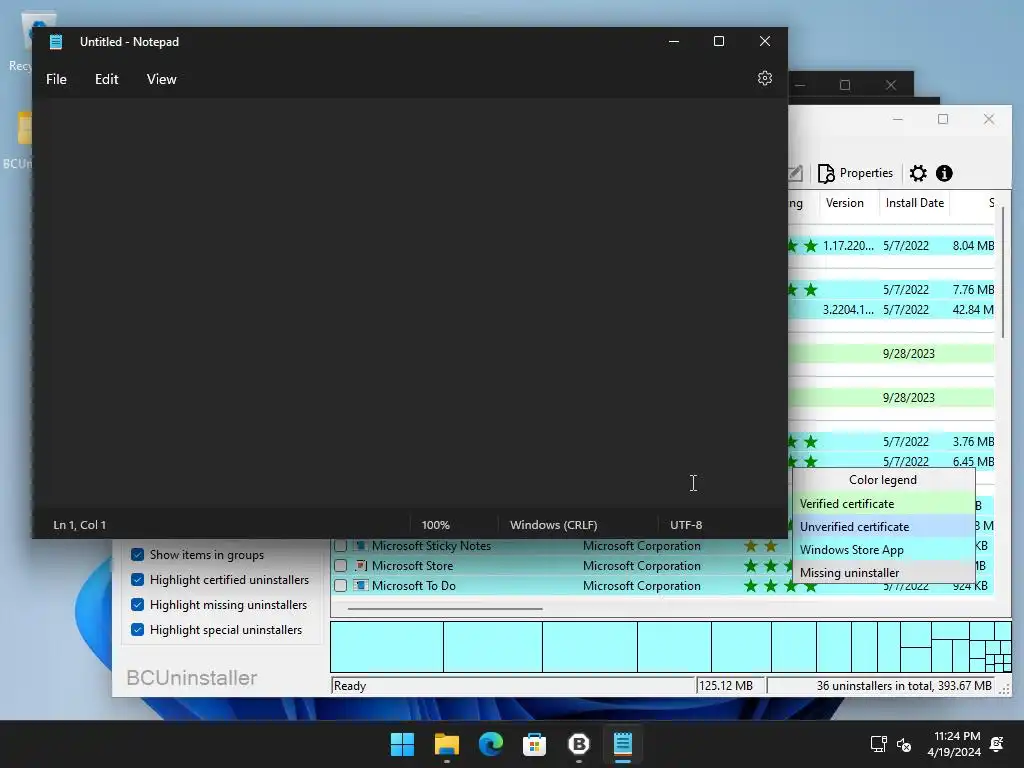Click the Ready status text

click(350, 686)
